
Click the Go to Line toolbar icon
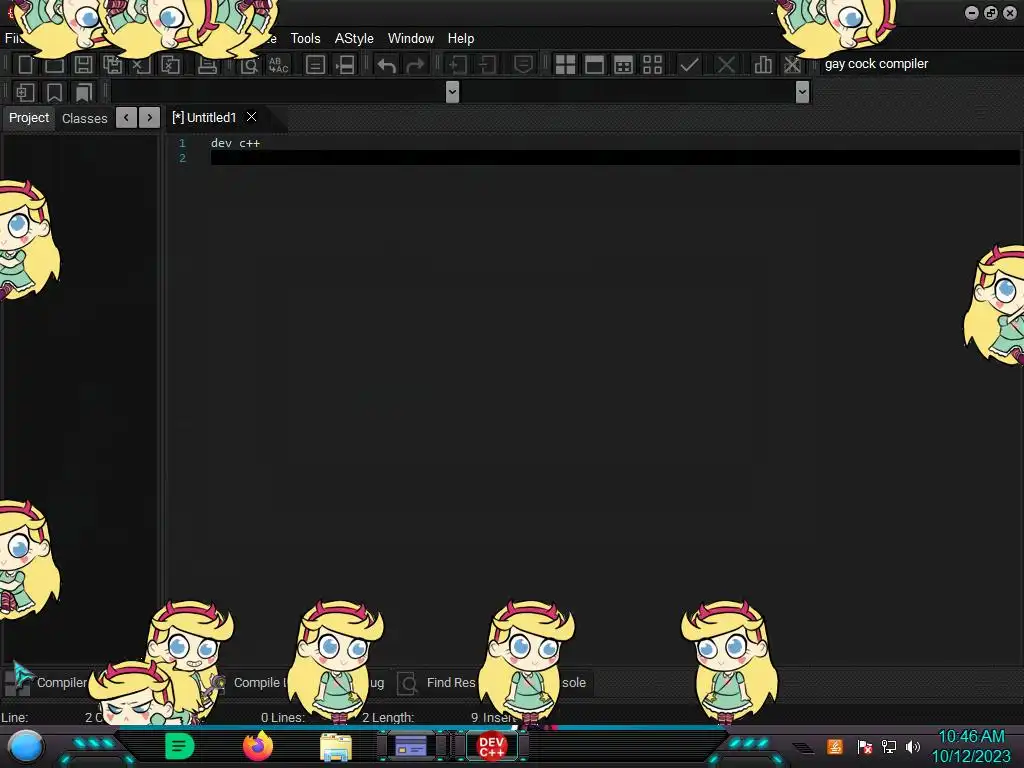tap(345, 64)
